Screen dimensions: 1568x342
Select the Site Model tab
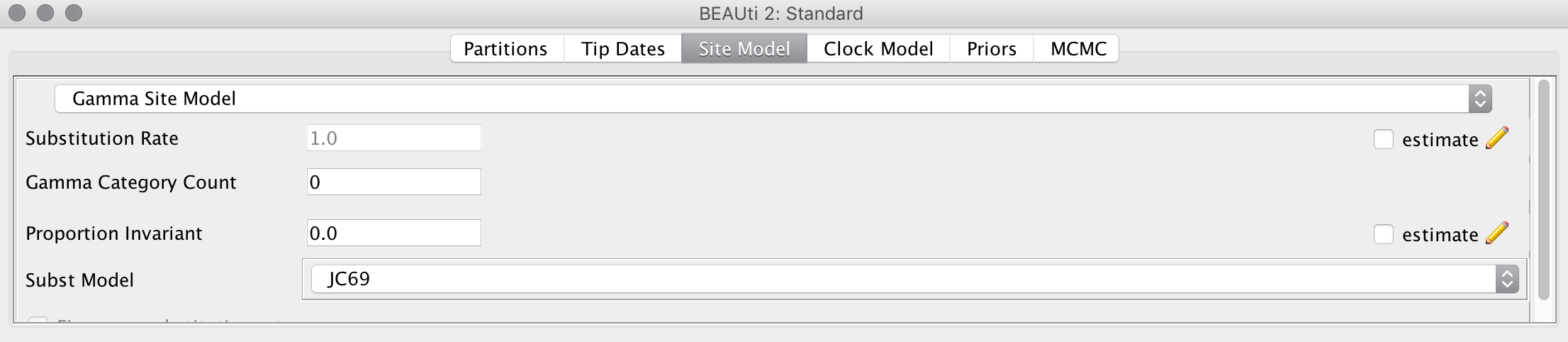(x=744, y=49)
